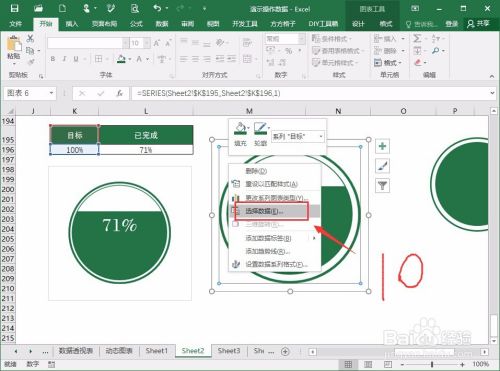500x371 pixels.
Task: Click the Print Preview magnifier icon
Action: coord(135,8)
